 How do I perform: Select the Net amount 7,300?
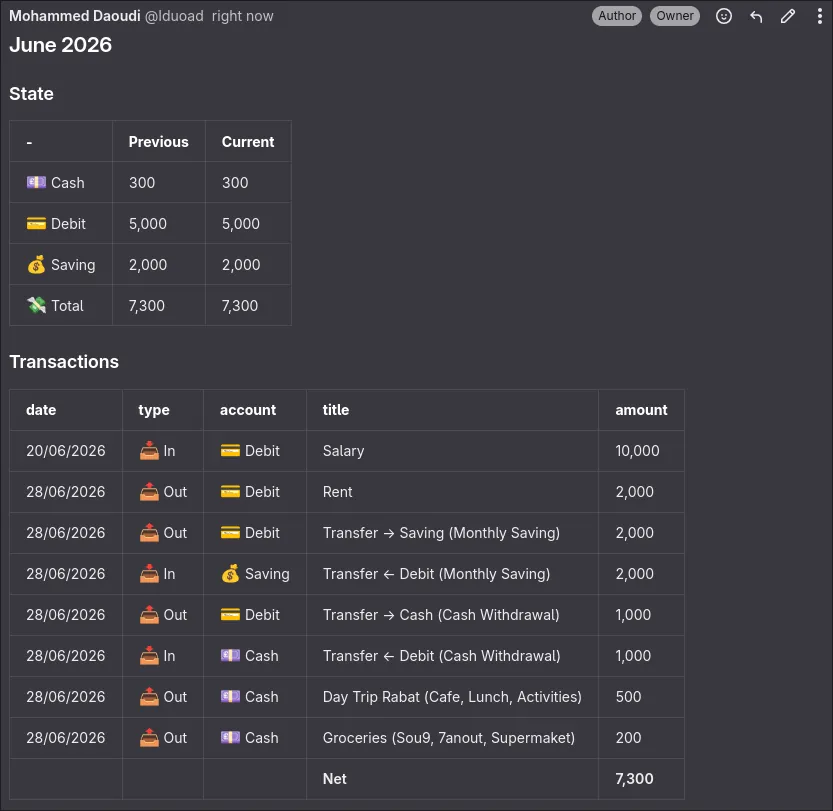[634, 779]
